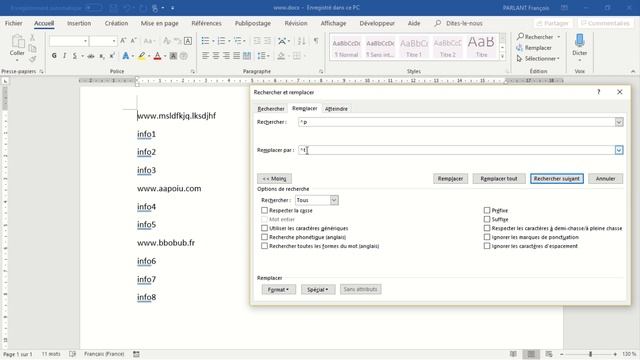This screenshot has width=640, height=360.
Task: Toggle 'Respecter les caractères à demi-chasse'
Action: pyautogui.click(x=487, y=228)
